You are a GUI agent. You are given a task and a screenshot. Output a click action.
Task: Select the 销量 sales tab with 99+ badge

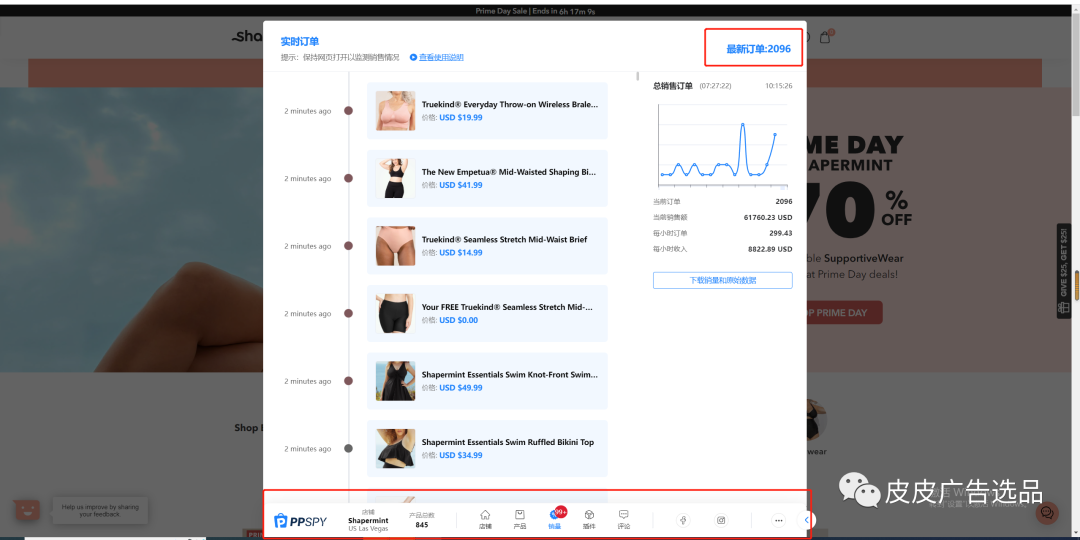tap(555, 519)
